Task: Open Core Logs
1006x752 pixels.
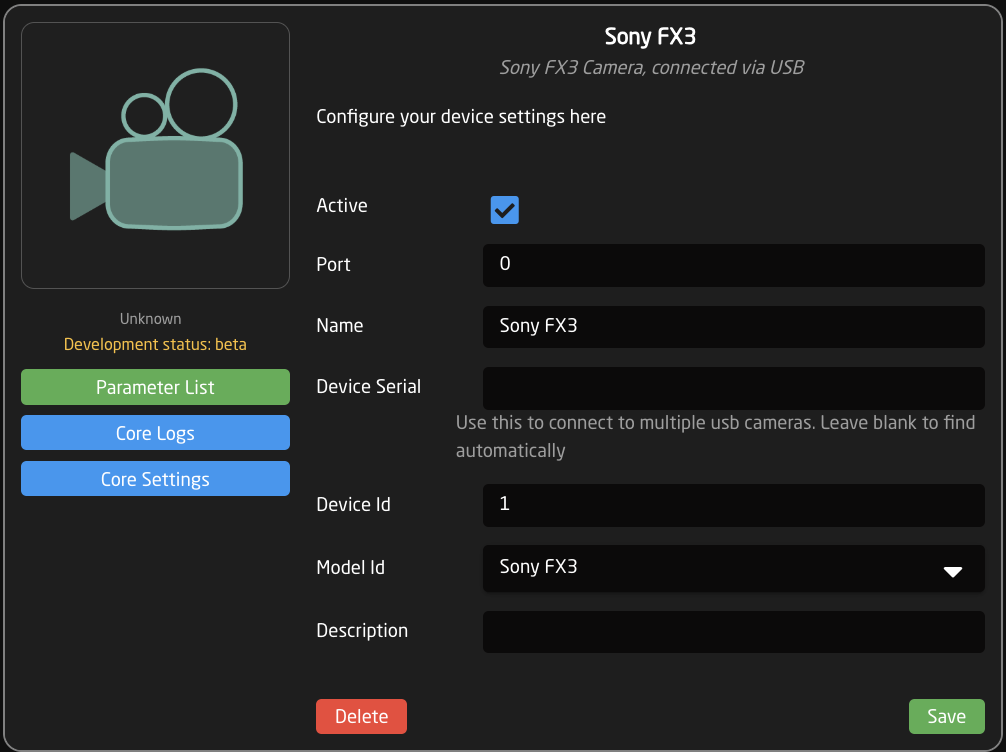Action: tap(155, 432)
